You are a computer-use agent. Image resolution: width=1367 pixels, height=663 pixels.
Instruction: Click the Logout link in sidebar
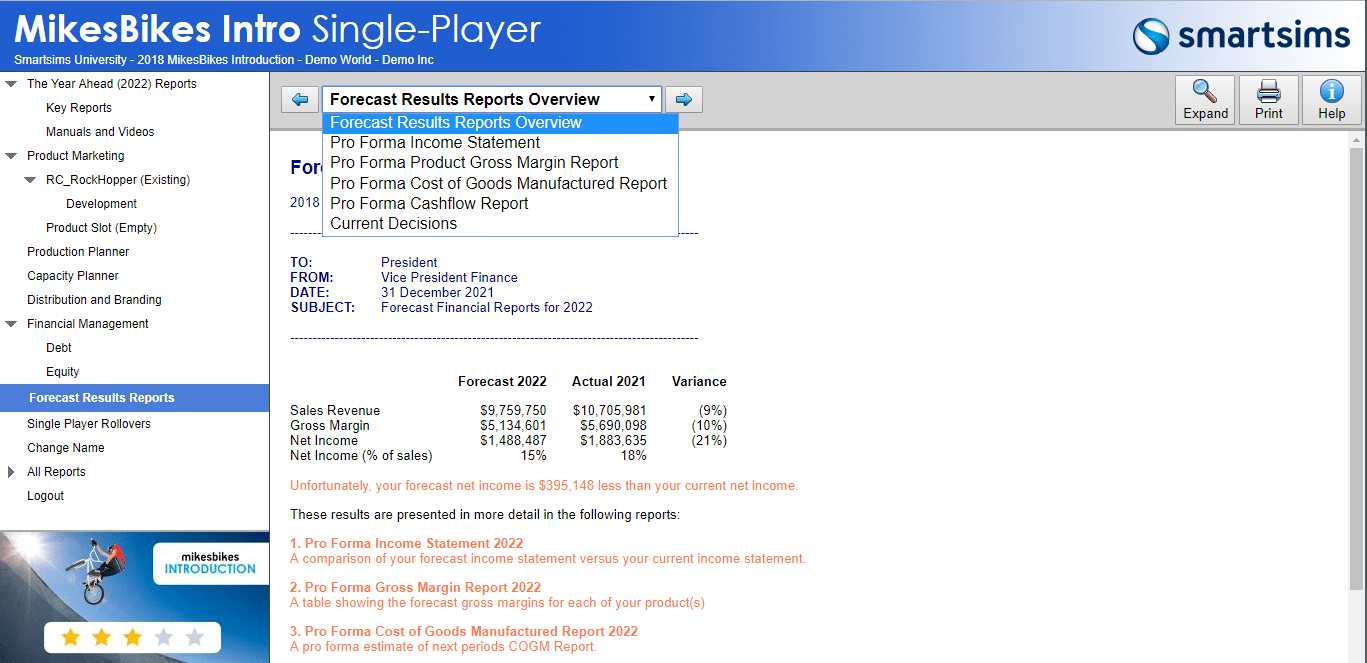tap(45, 496)
